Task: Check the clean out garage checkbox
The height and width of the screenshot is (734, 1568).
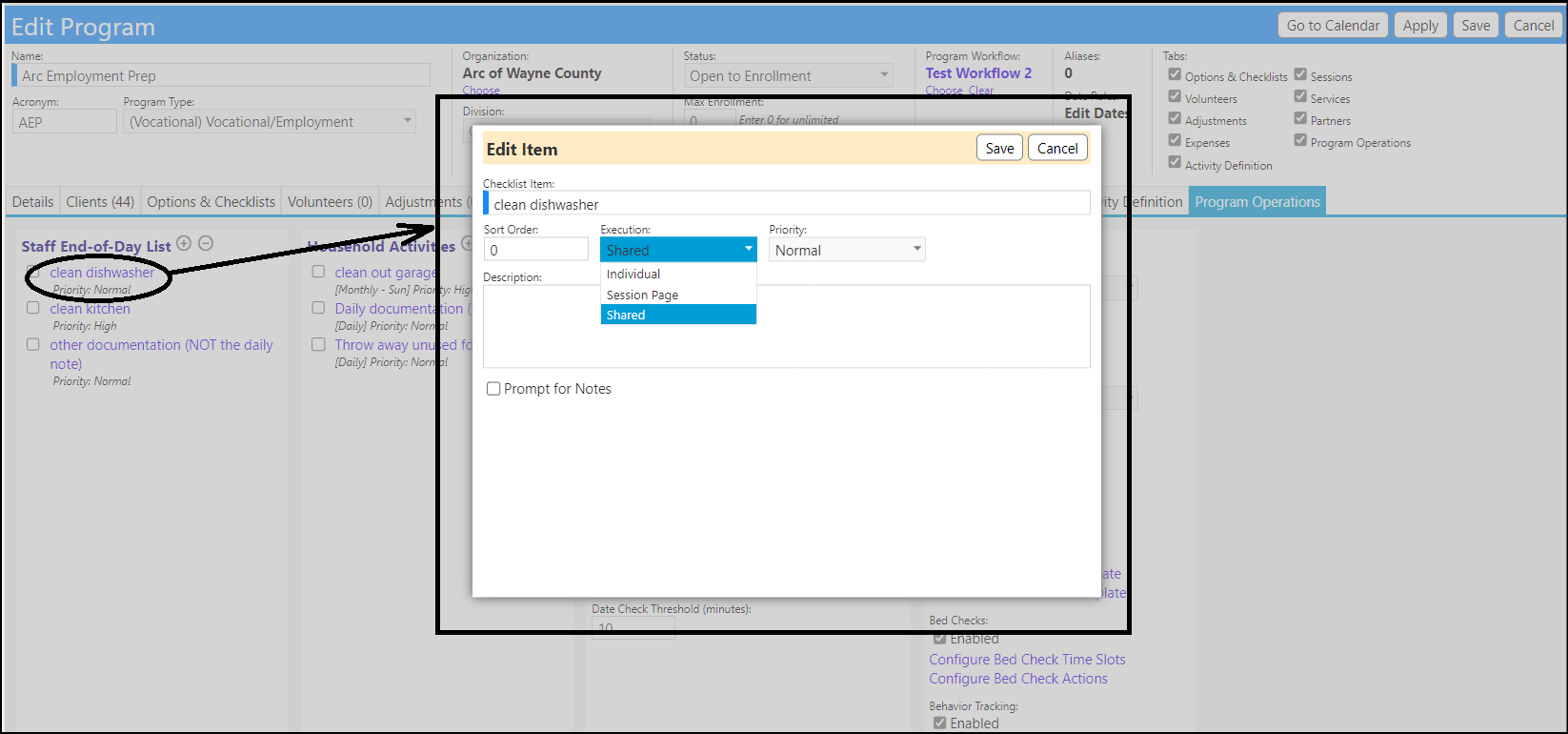Action: point(318,272)
